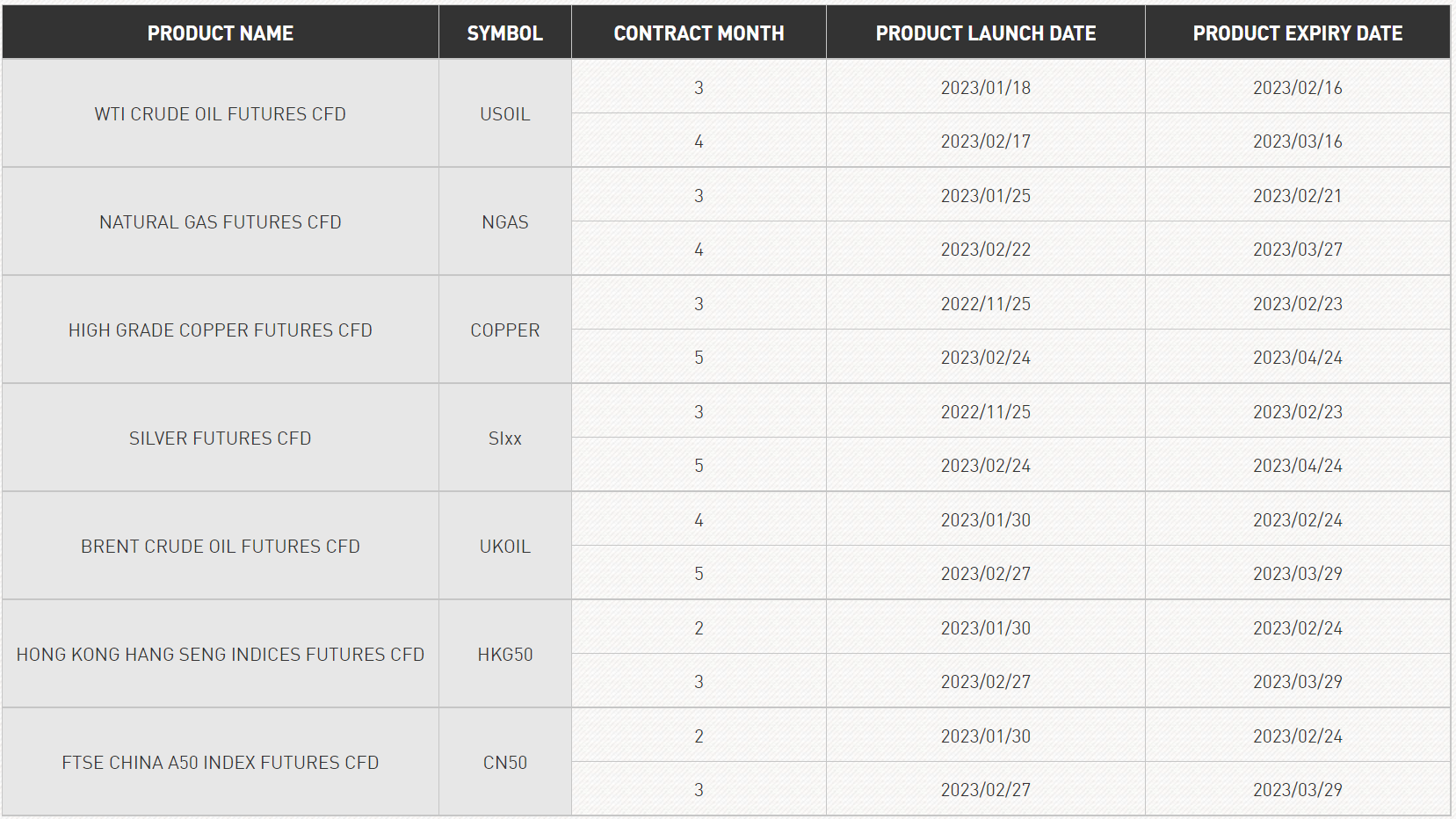Click the COPPER symbol cell
The height and width of the screenshot is (819, 1456).
coord(505,330)
